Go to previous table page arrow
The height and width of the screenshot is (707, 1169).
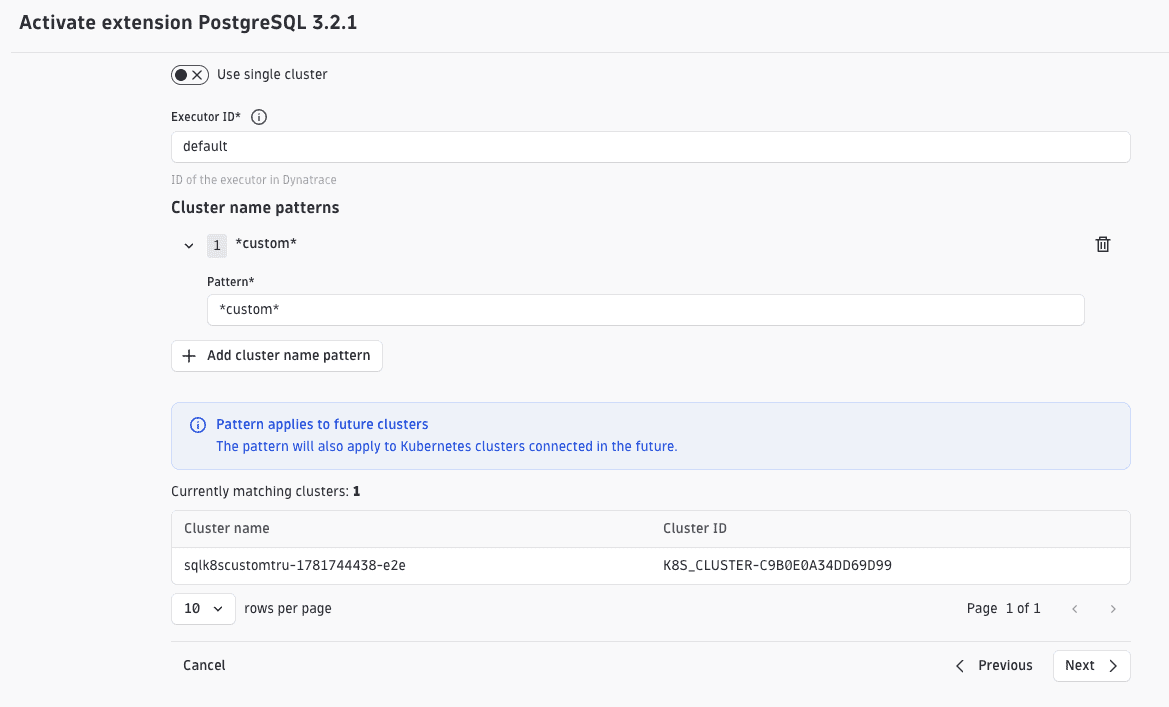click(x=1074, y=609)
